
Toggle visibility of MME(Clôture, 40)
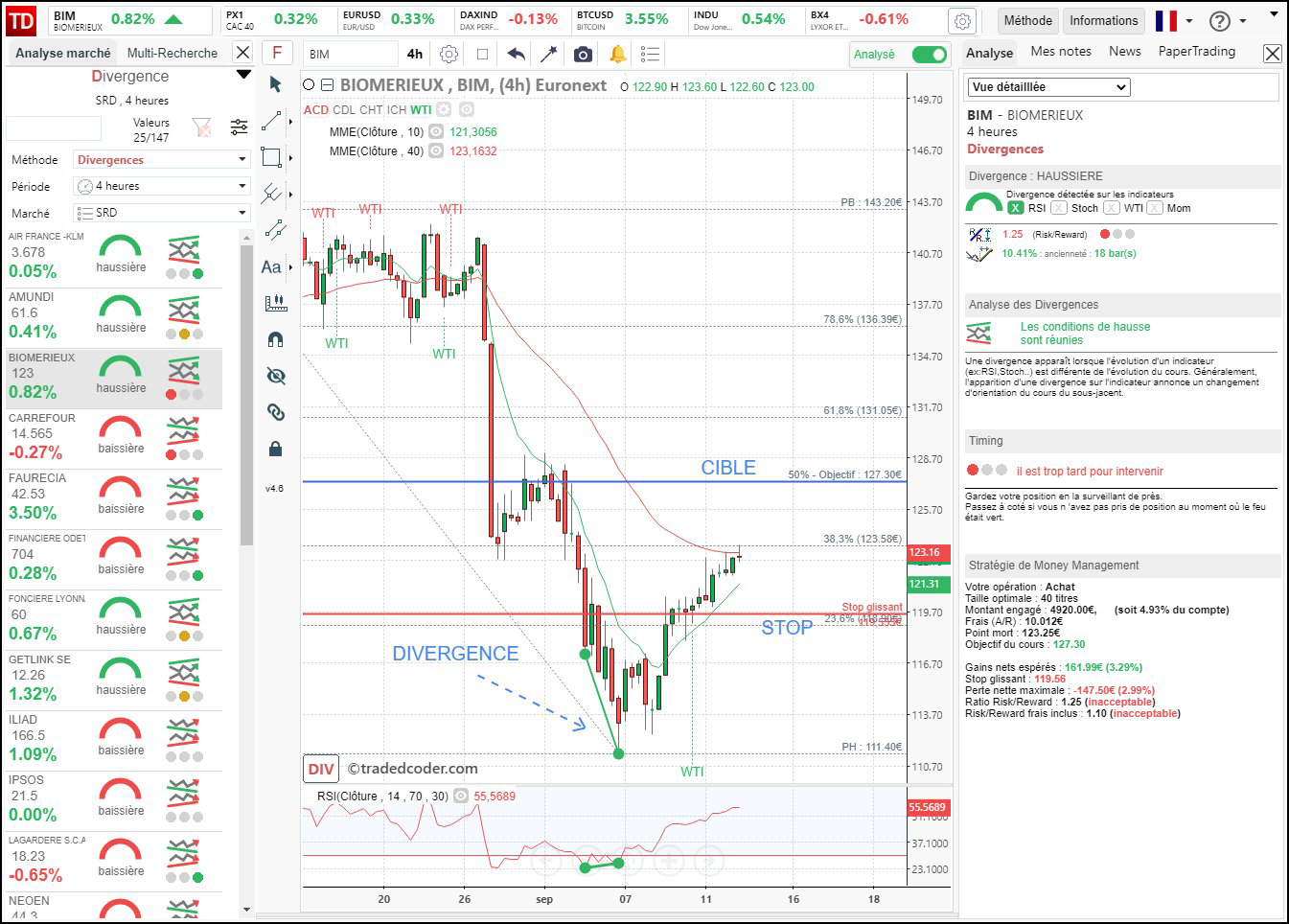pyautogui.click(x=436, y=151)
